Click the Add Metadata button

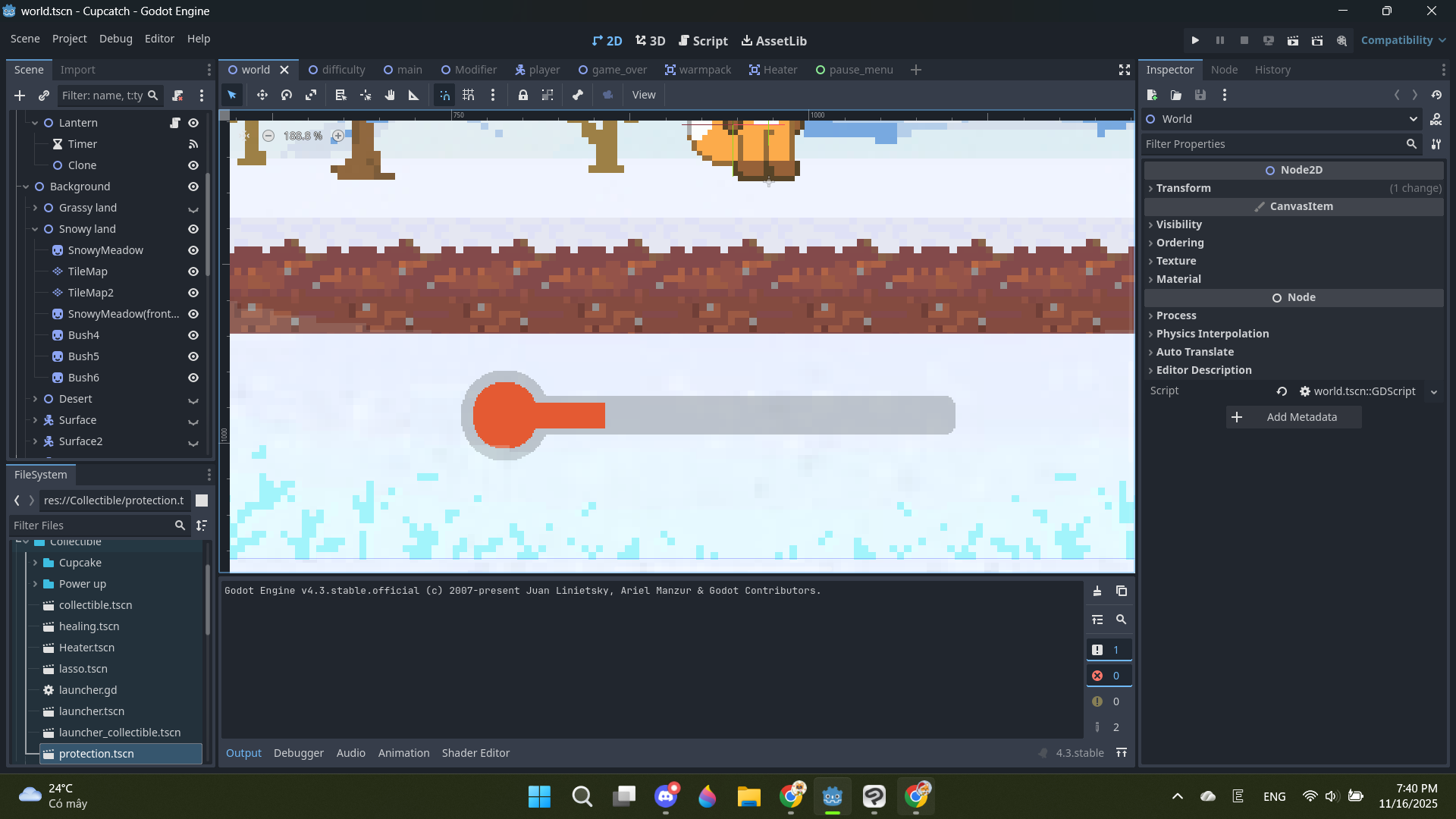[x=1294, y=417]
